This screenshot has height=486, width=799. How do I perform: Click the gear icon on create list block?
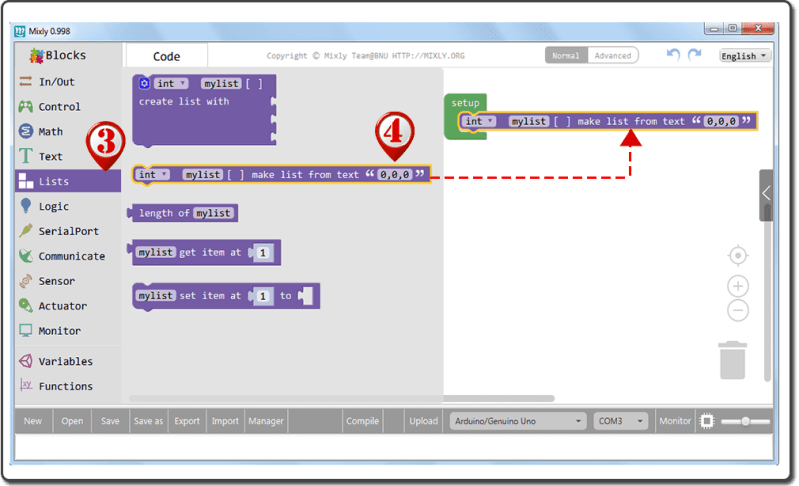(x=144, y=83)
